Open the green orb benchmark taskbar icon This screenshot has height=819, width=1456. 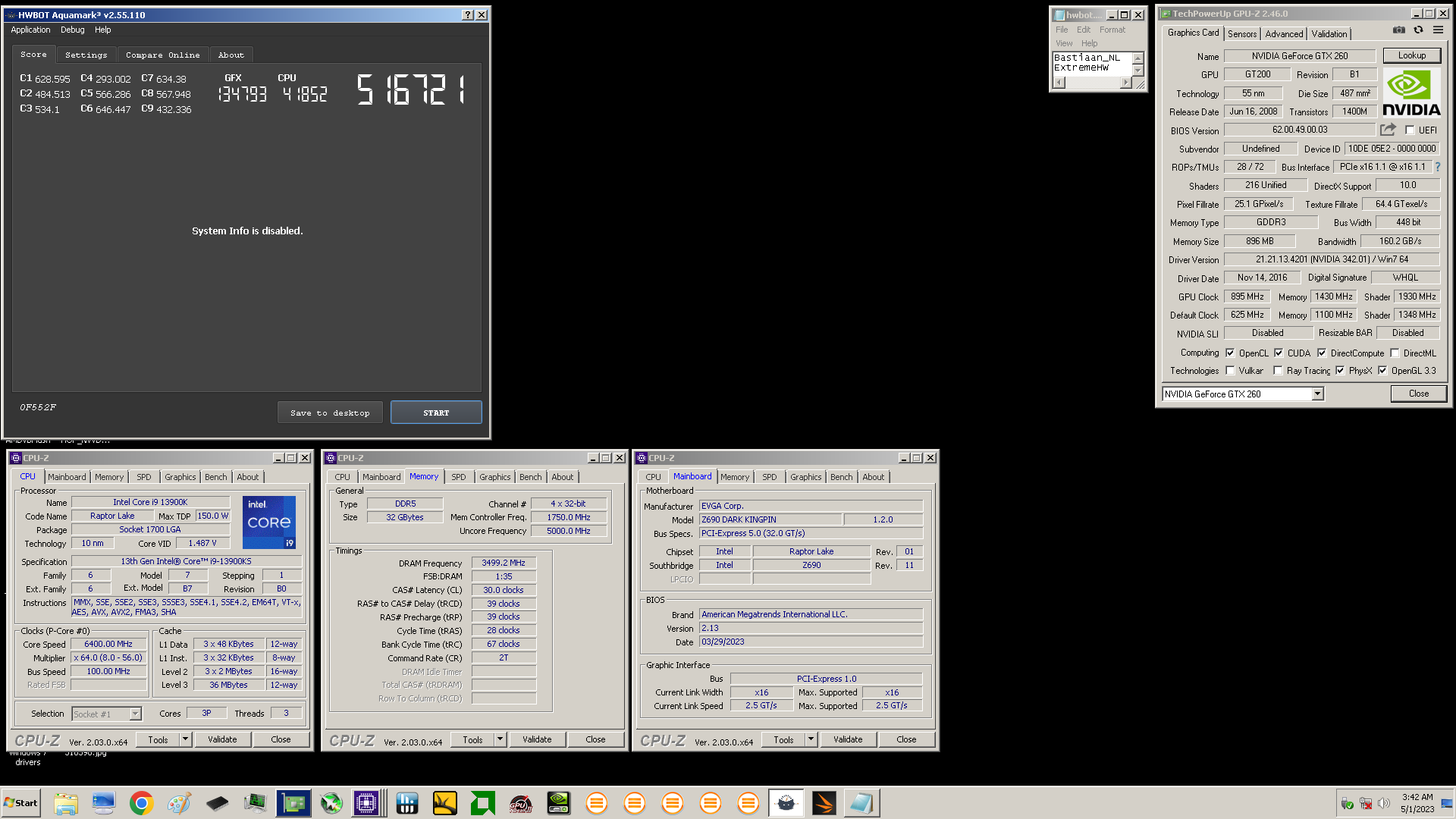pyautogui.click(x=331, y=803)
